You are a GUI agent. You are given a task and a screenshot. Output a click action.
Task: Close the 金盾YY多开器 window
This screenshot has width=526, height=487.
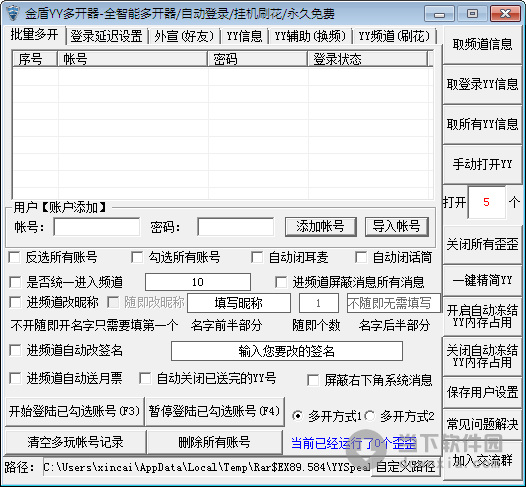coord(506,14)
